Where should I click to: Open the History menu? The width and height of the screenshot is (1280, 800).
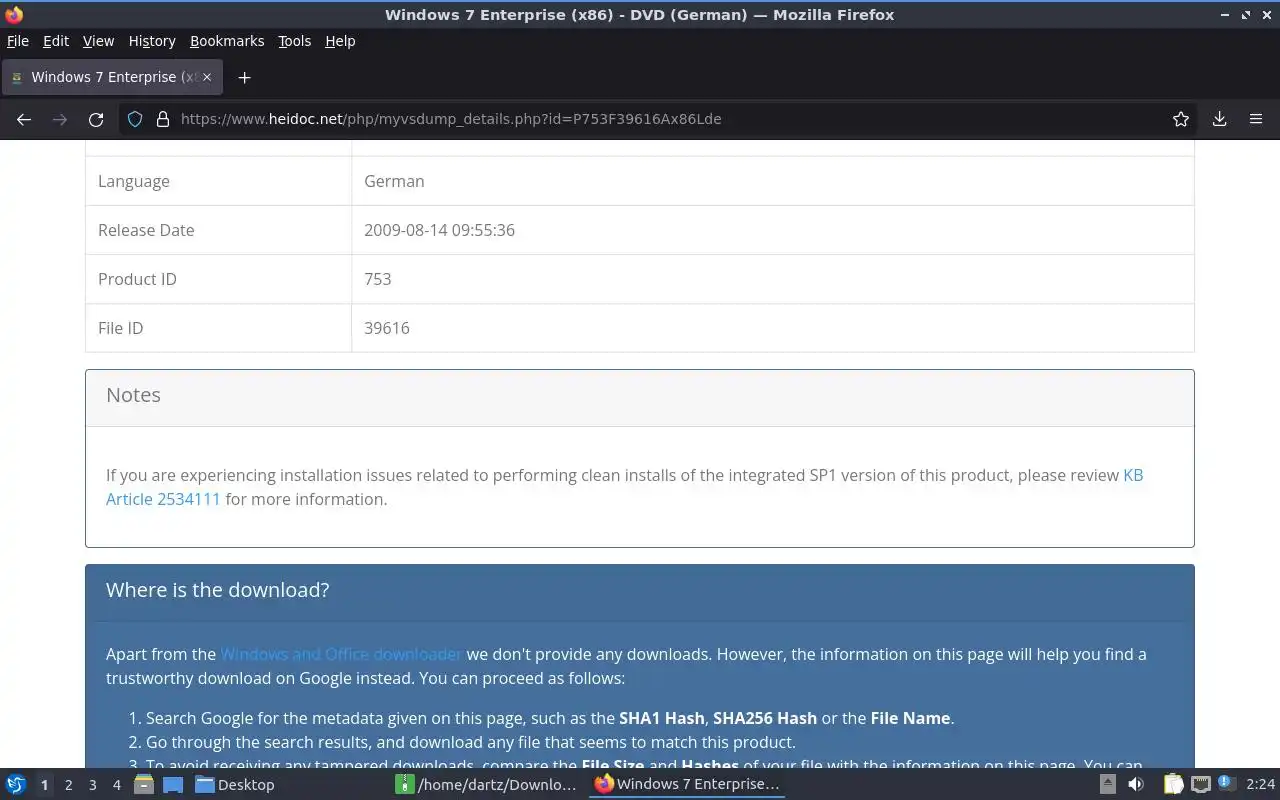point(152,41)
